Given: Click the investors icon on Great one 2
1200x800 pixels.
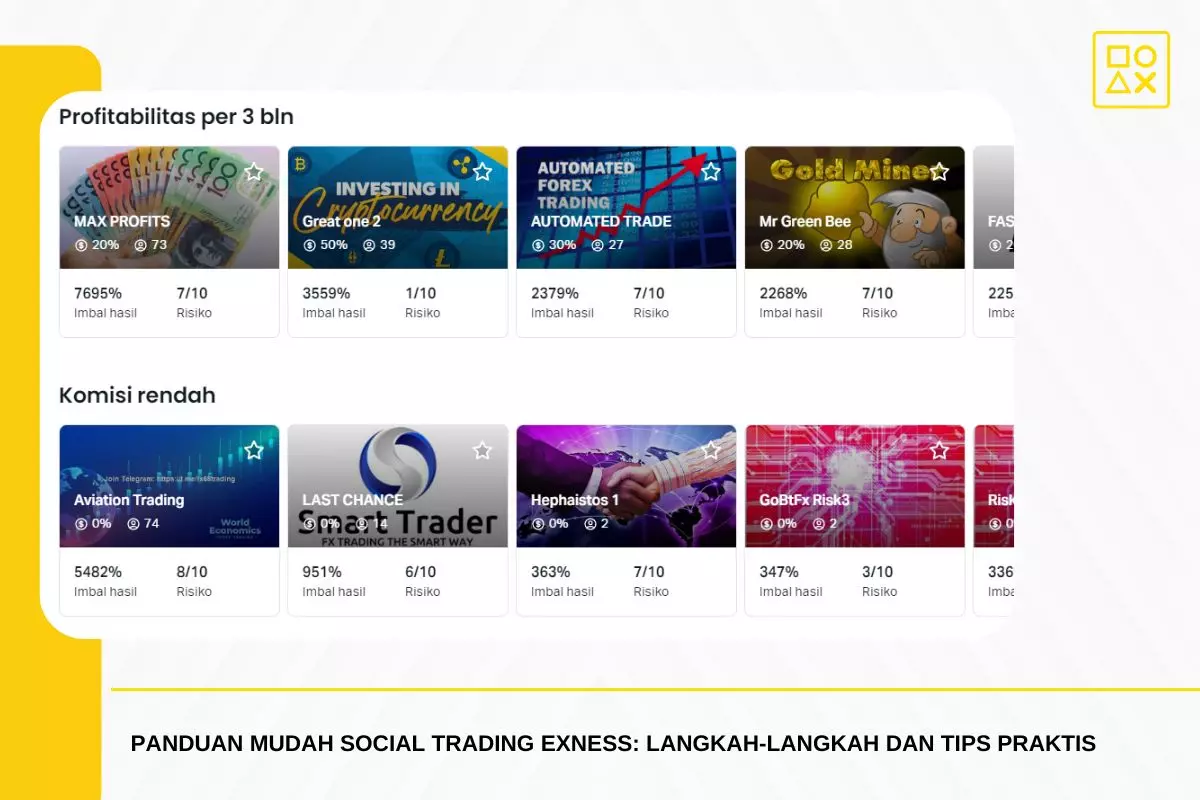Looking at the screenshot, I should [x=369, y=245].
